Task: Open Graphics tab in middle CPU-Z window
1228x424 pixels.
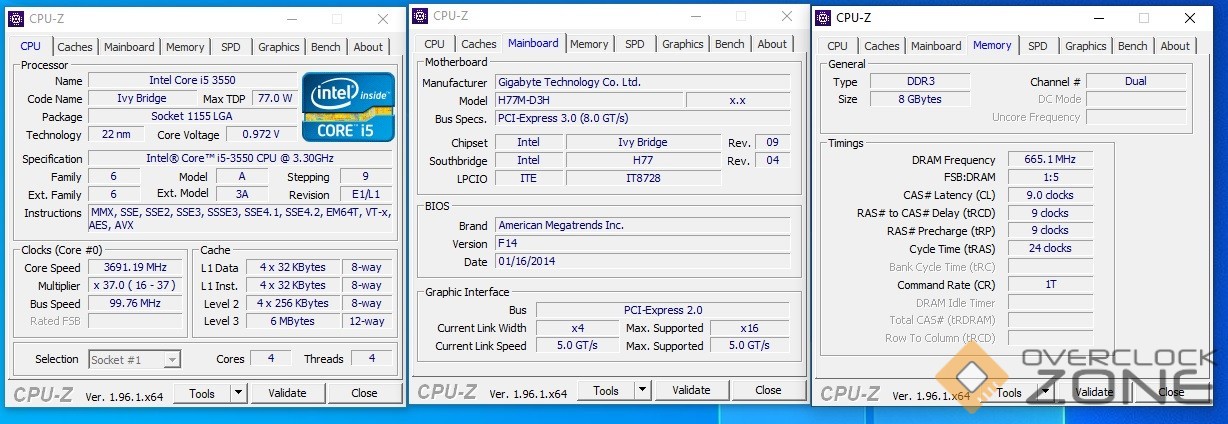Action: click(x=683, y=44)
